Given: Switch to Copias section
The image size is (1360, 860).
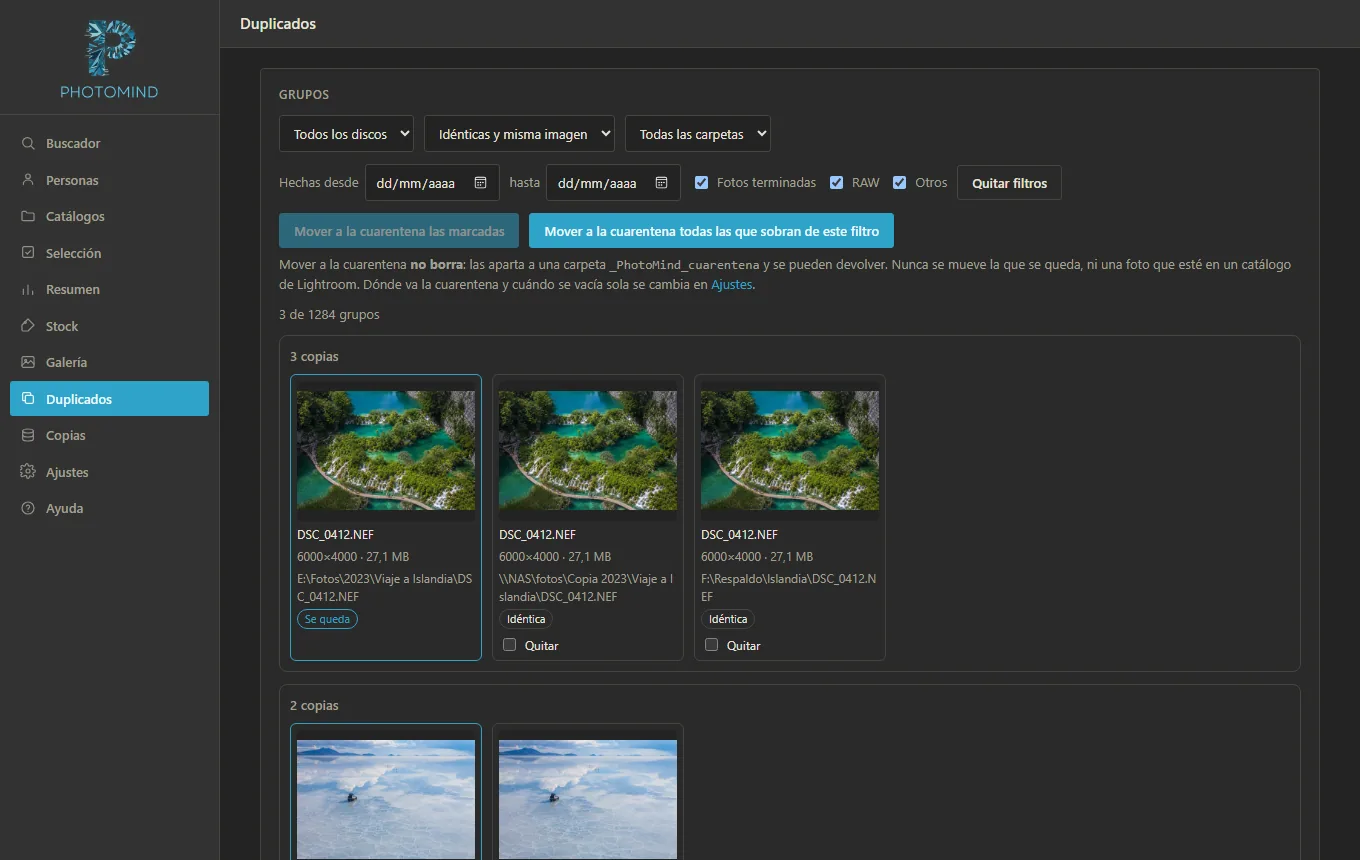Looking at the screenshot, I should point(109,435).
